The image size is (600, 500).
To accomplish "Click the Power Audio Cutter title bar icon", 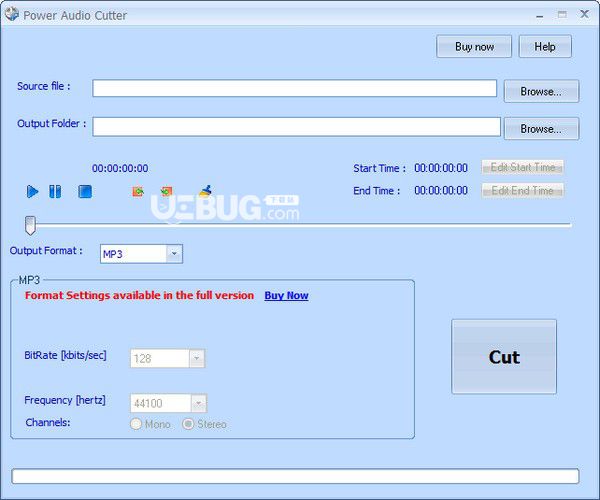I will tap(11, 14).
